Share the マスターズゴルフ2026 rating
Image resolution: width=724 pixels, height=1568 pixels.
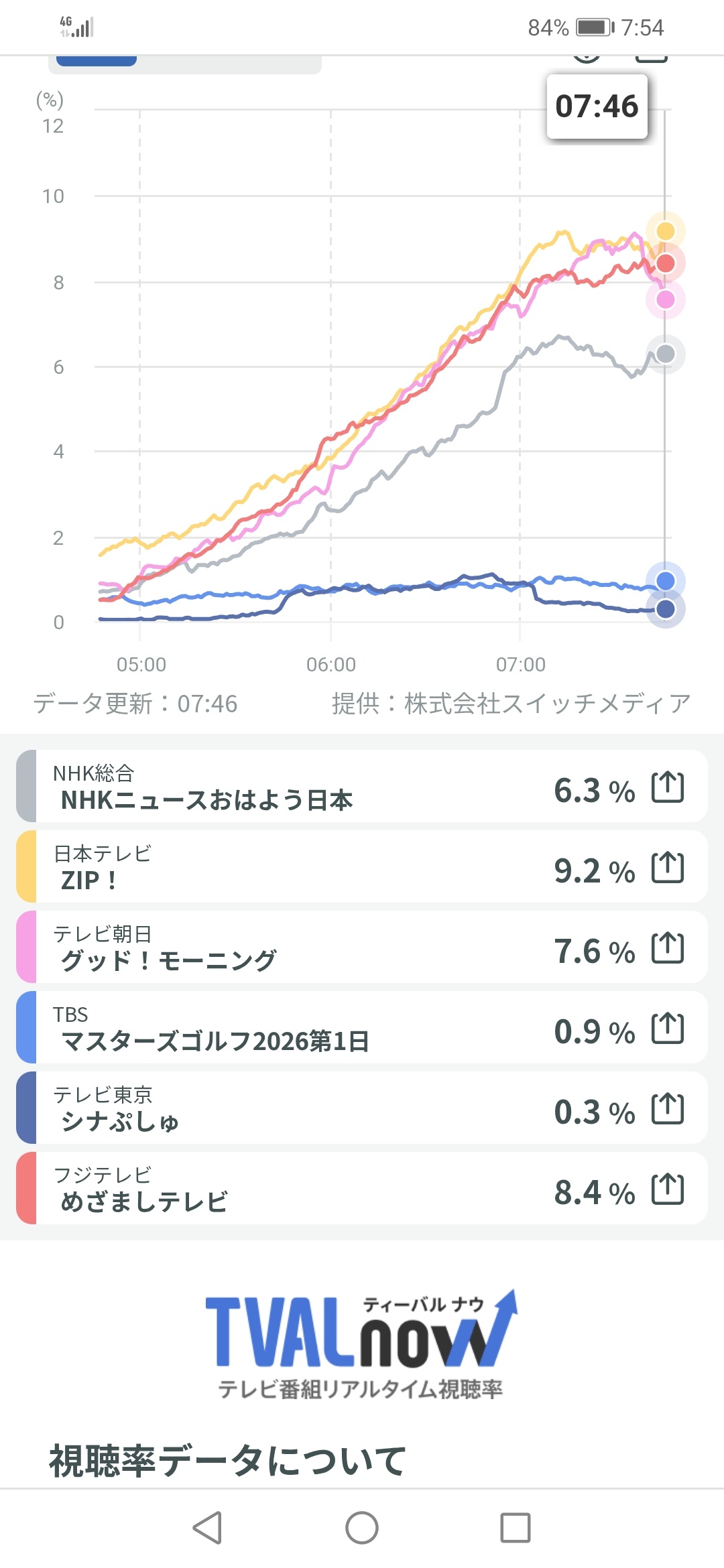pos(668,1029)
